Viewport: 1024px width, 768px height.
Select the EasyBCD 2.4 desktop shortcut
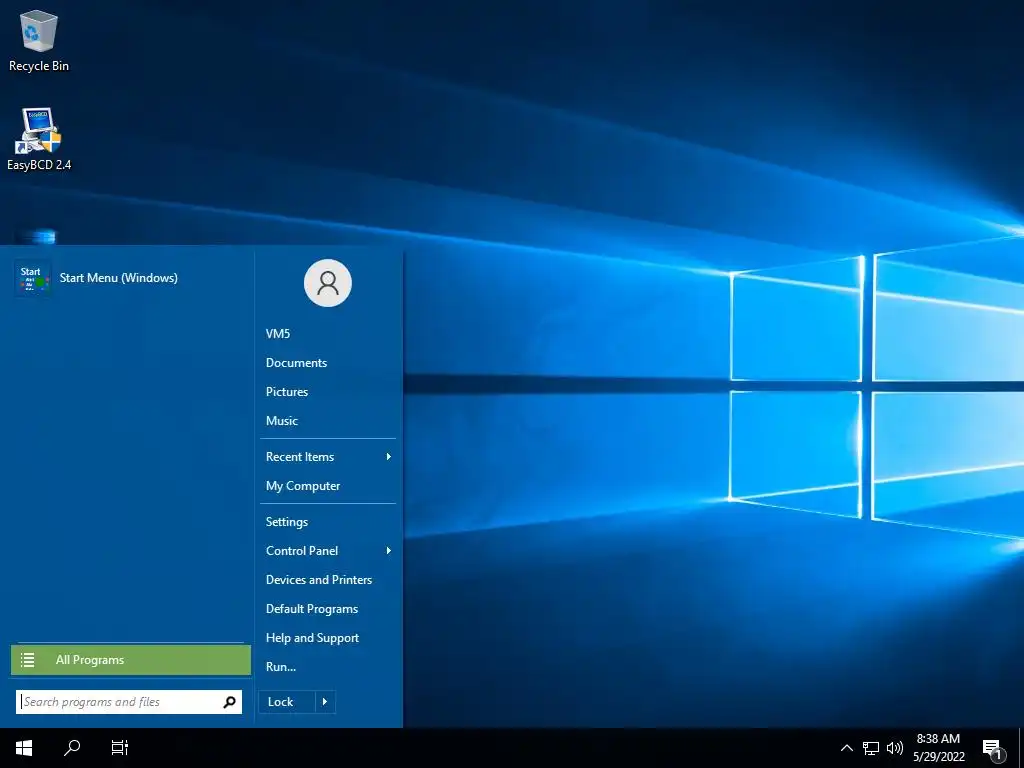pos(39,139)
